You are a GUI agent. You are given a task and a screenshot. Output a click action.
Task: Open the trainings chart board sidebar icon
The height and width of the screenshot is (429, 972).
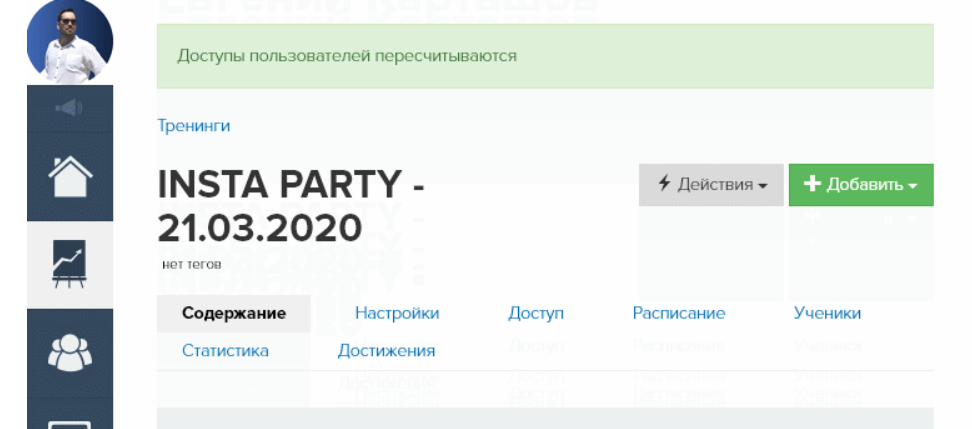tap(69, 264)
